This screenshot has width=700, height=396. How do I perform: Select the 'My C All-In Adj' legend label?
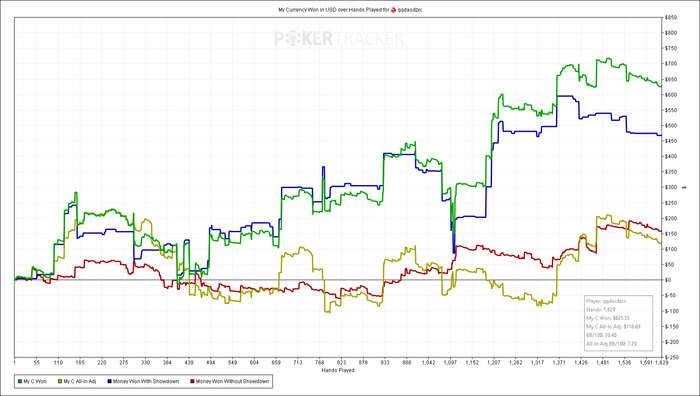point(79,381)
